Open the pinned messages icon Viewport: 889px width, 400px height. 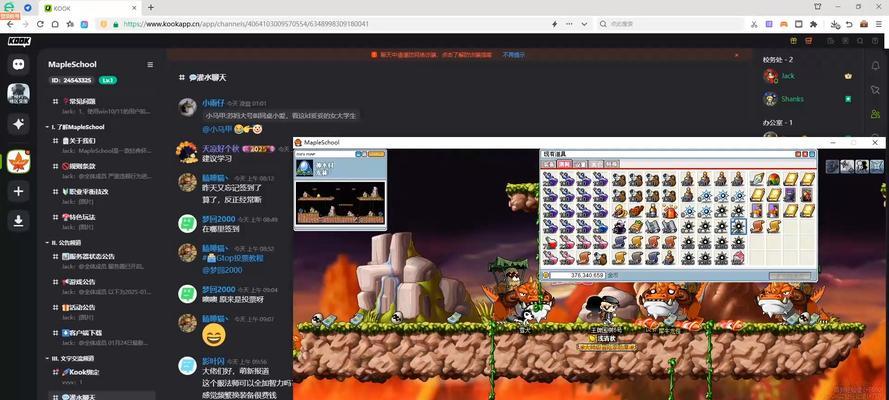(875, 90)
